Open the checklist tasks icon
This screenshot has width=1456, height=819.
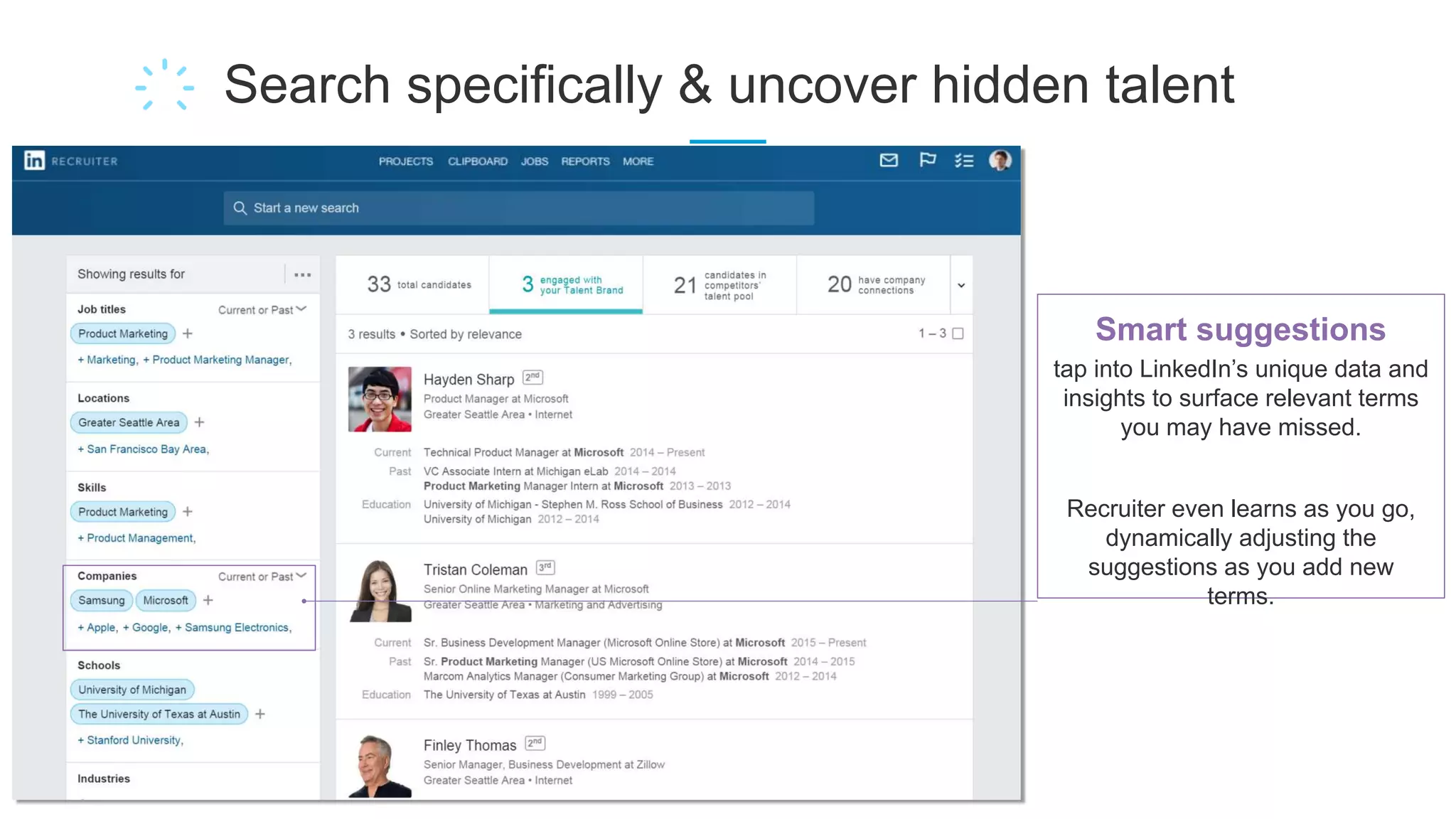[x=963, y=161]
